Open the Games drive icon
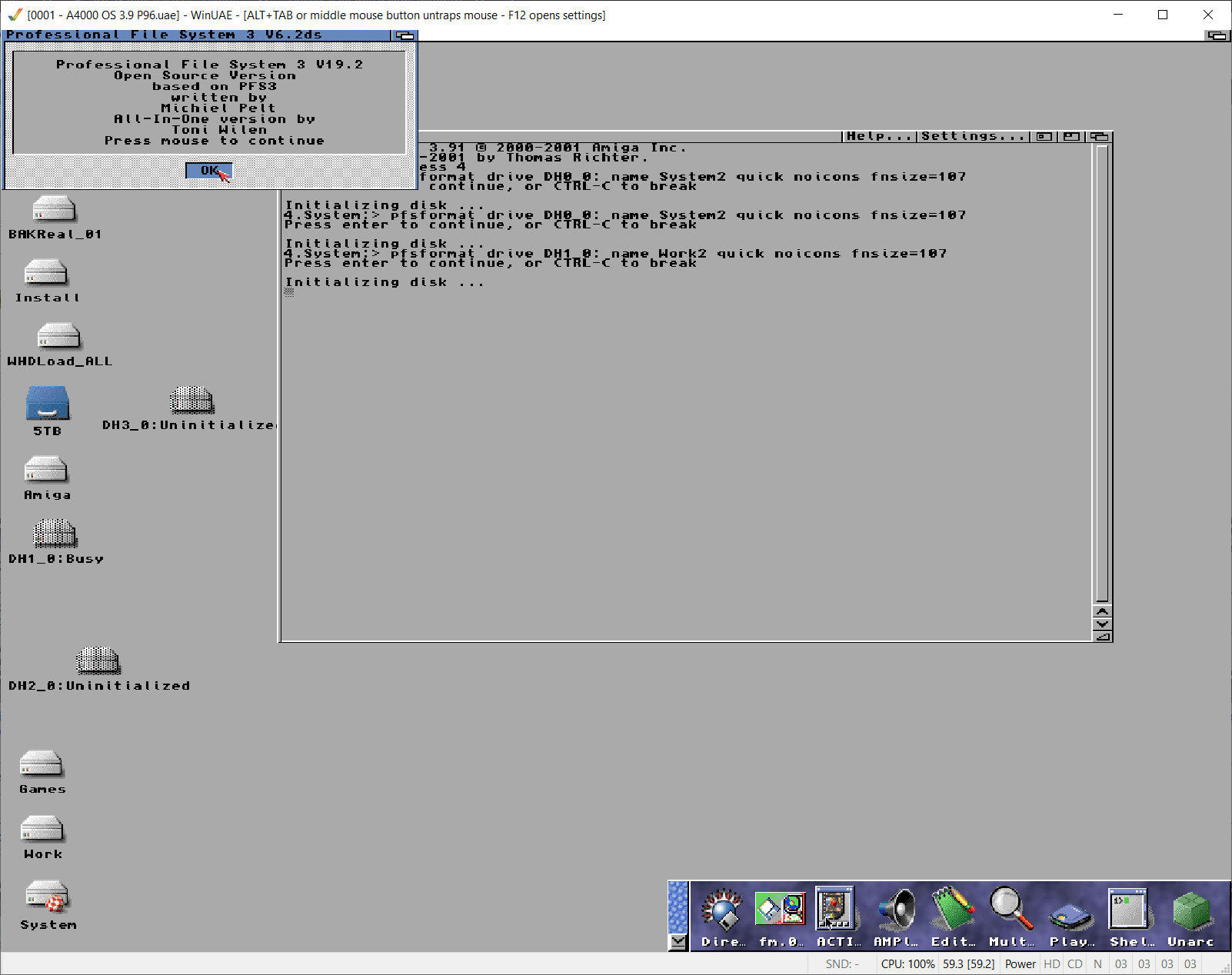Image resolution: width=1232 pixels, height=975 pixels. (x=42, y=764)
